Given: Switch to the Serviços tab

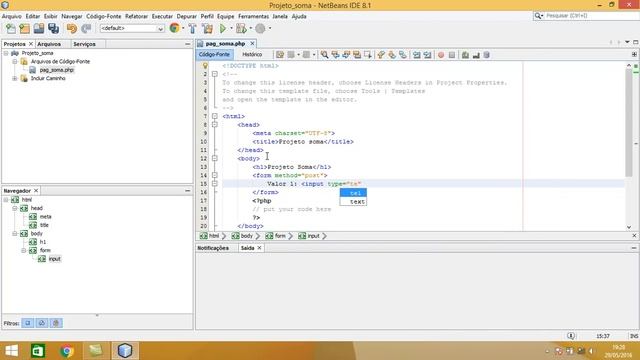Looking at the screenshot, I should coord(84,44).
